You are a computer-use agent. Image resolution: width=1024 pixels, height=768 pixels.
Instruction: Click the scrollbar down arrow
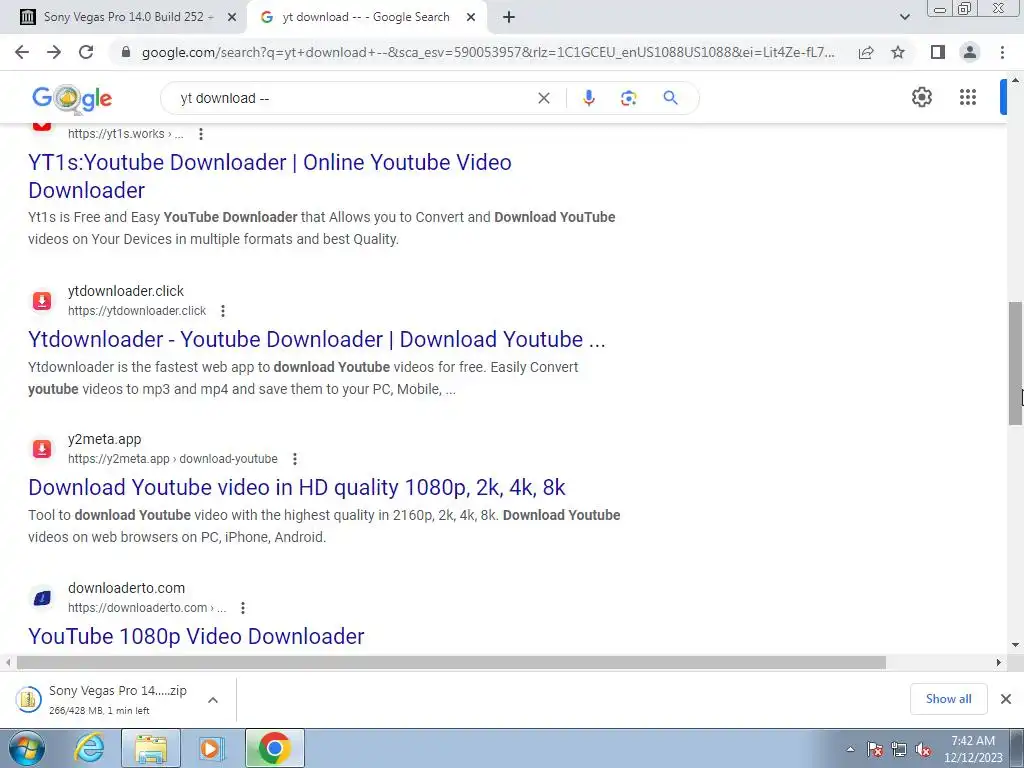point(1016,645)
